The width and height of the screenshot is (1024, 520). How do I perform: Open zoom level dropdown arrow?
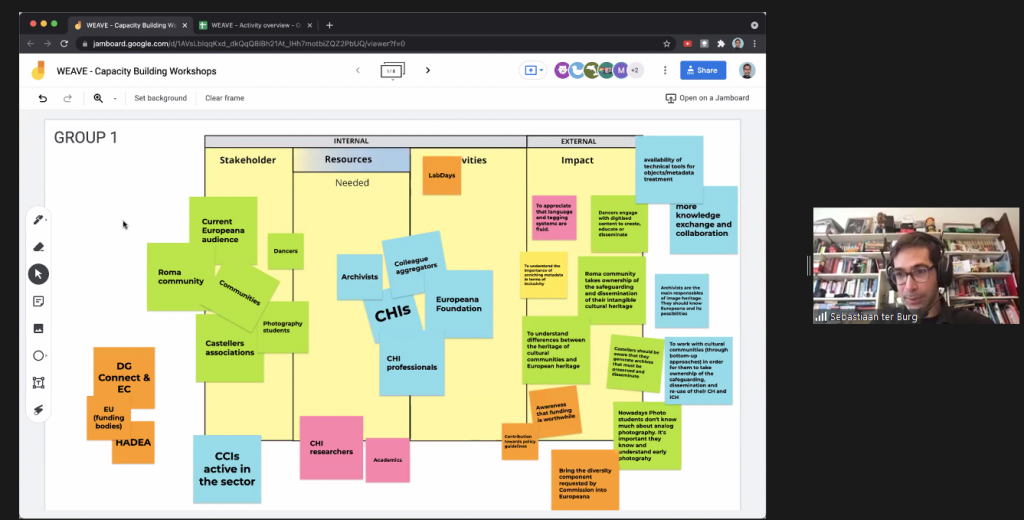(115, 98)
